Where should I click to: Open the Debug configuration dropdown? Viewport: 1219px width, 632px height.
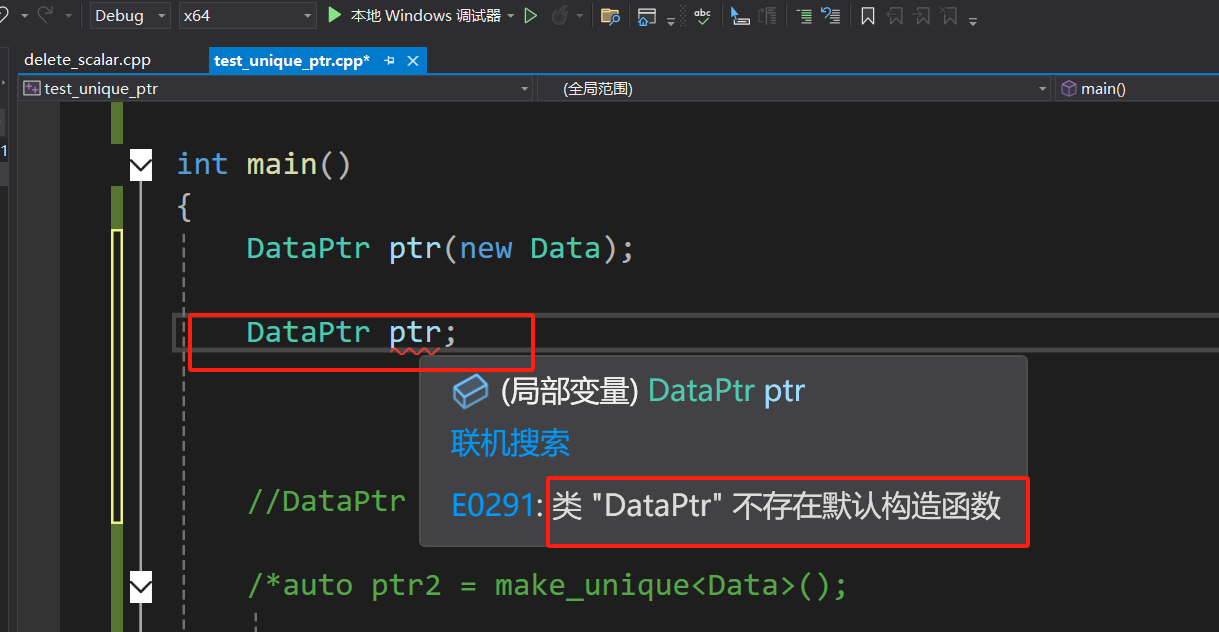[x=130, y=15]
